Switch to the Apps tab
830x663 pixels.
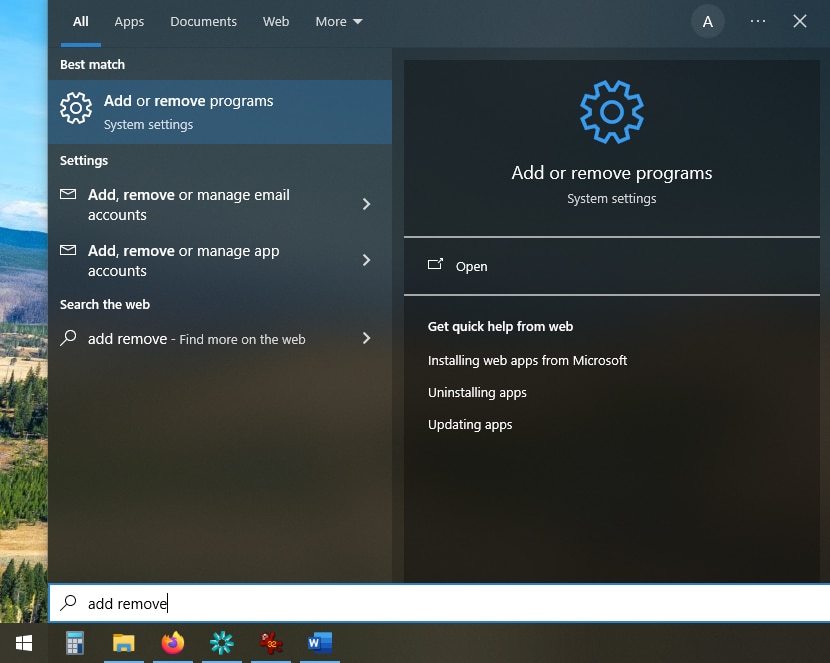coord(129,20)
